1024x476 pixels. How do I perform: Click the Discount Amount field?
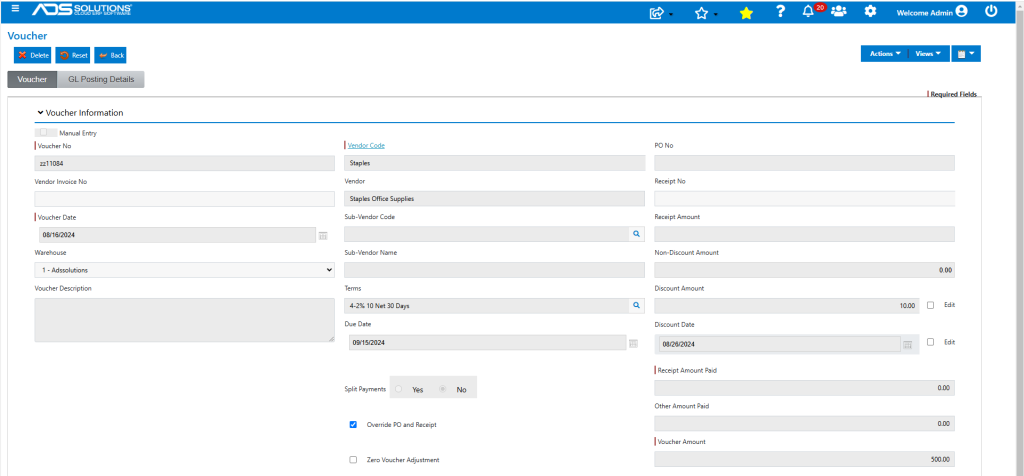(x=787, y=306)
